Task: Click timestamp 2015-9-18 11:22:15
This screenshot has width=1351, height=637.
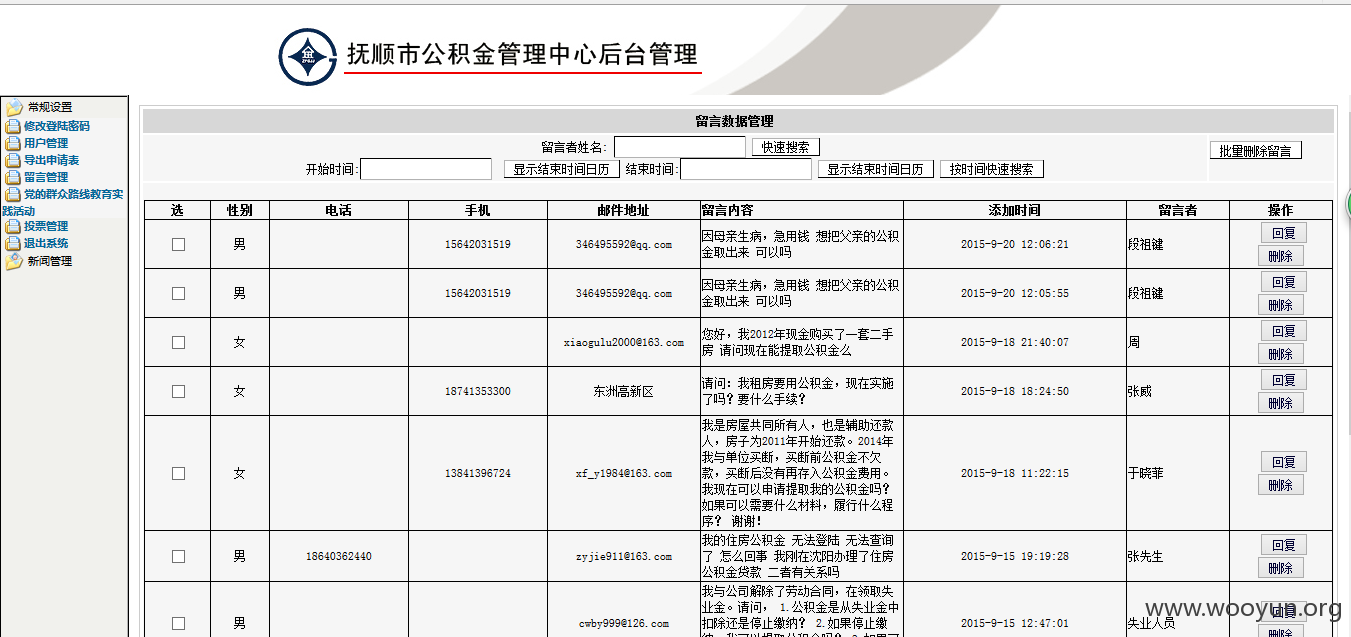Action: coord(1015,473)
